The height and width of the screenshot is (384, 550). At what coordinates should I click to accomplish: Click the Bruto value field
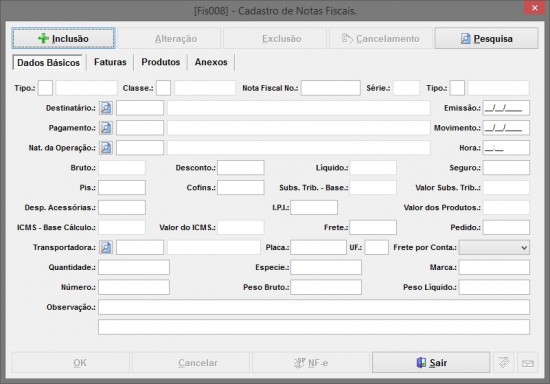coord(122,168)
